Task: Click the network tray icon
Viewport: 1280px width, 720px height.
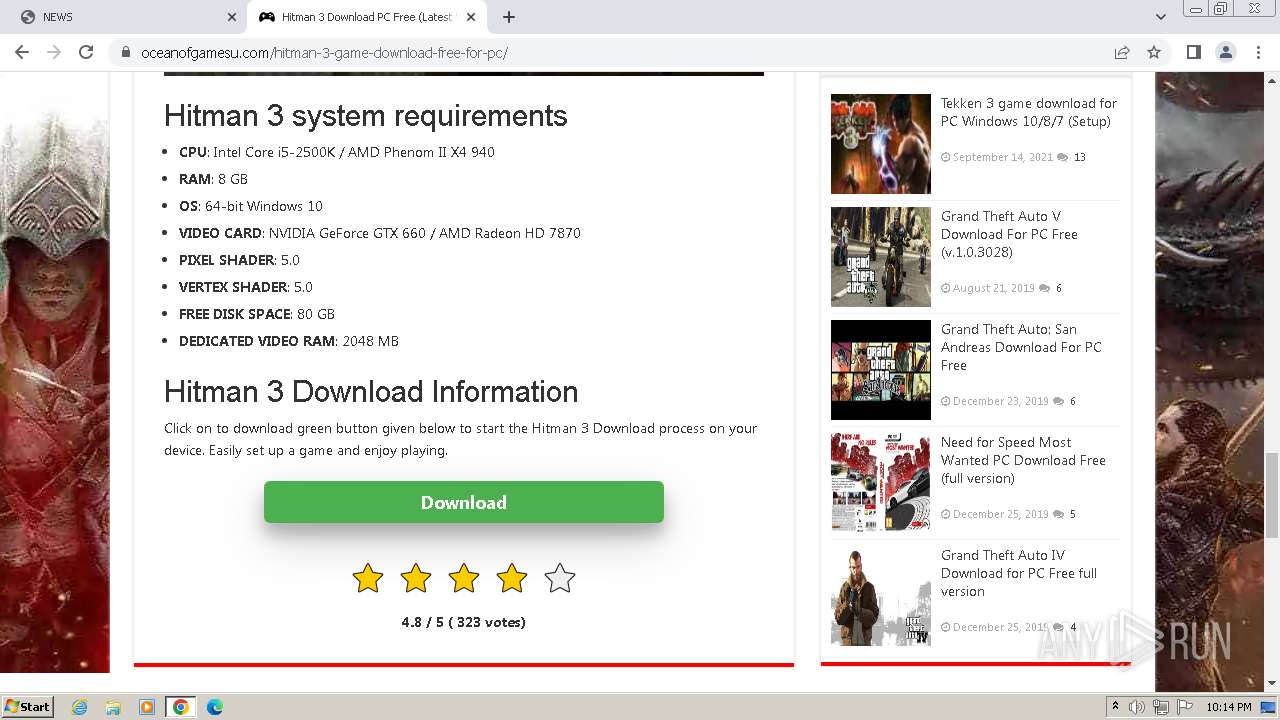Action: pos(1161,707)
